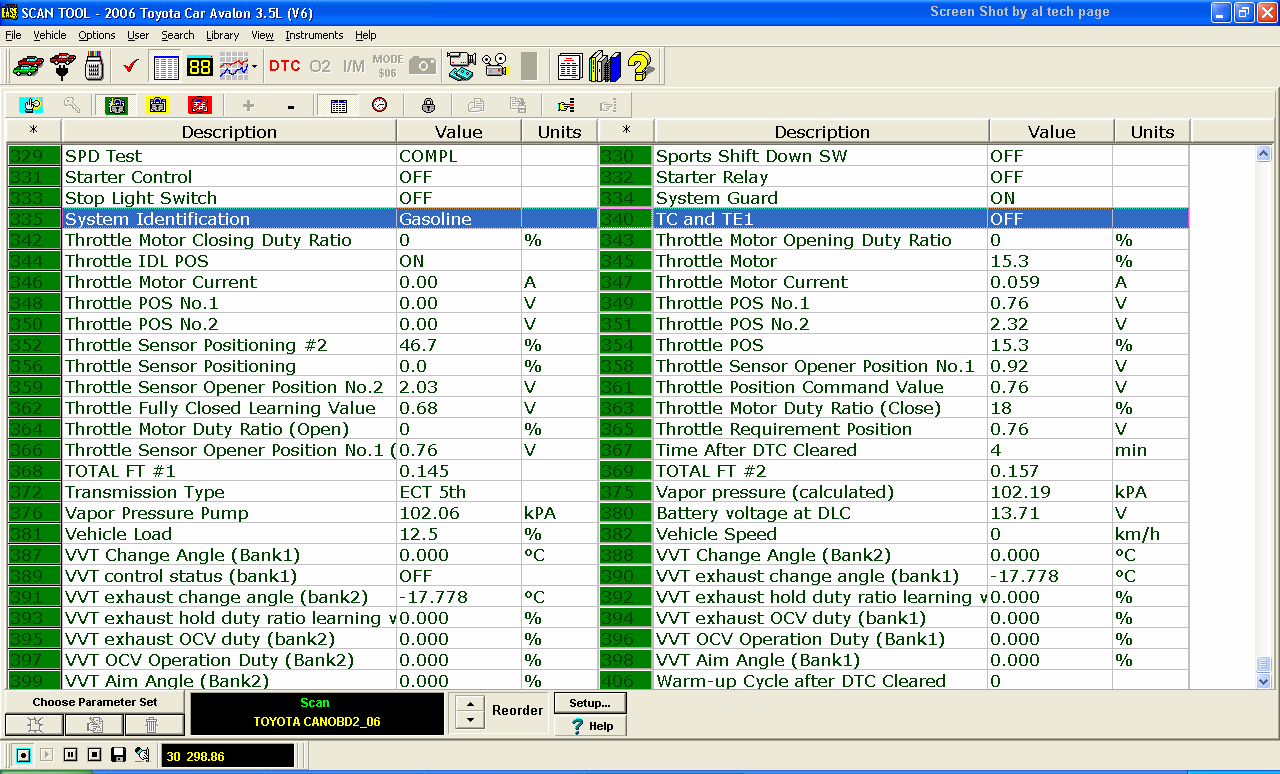Viewport: 1280px width, 774px height.
Task: Click the Reorder down arrow
Action: (x=468, y=720)
